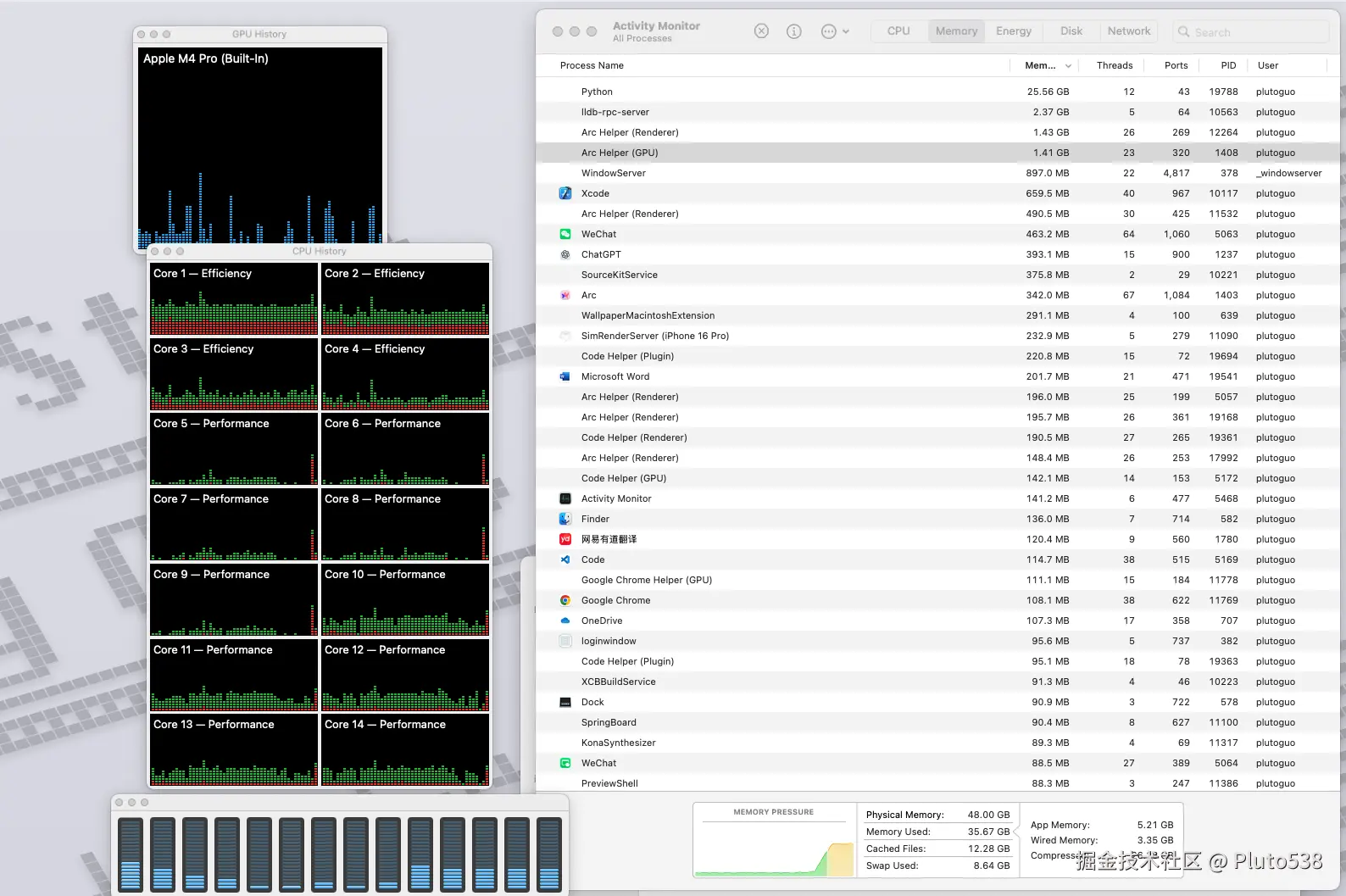1346x896 pixels.
Task: Toggle Memory column sort order chevron
Action: click(x=1068, y=66)
